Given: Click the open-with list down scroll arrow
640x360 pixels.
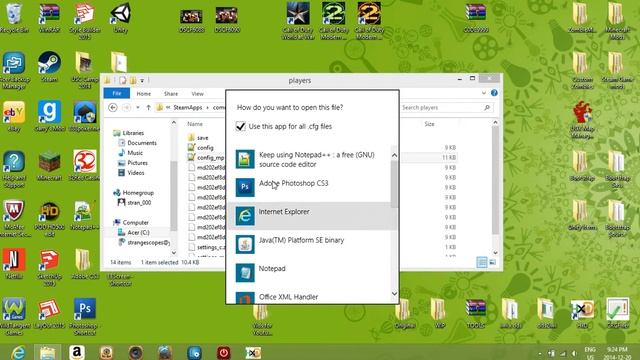Looking at the screenshot, I should [x=394, y=293].
